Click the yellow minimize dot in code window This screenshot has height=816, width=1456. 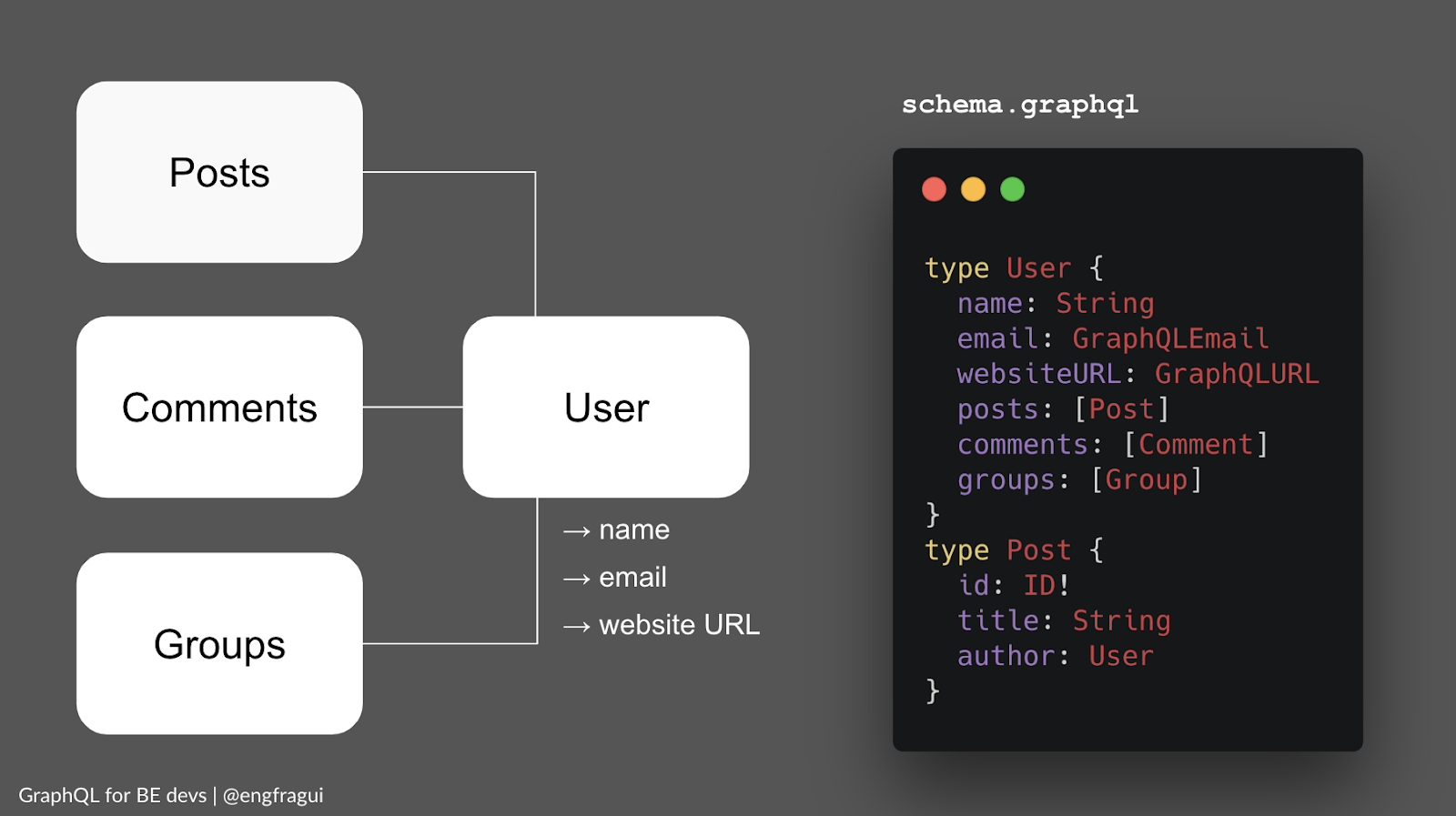[973, 189]
